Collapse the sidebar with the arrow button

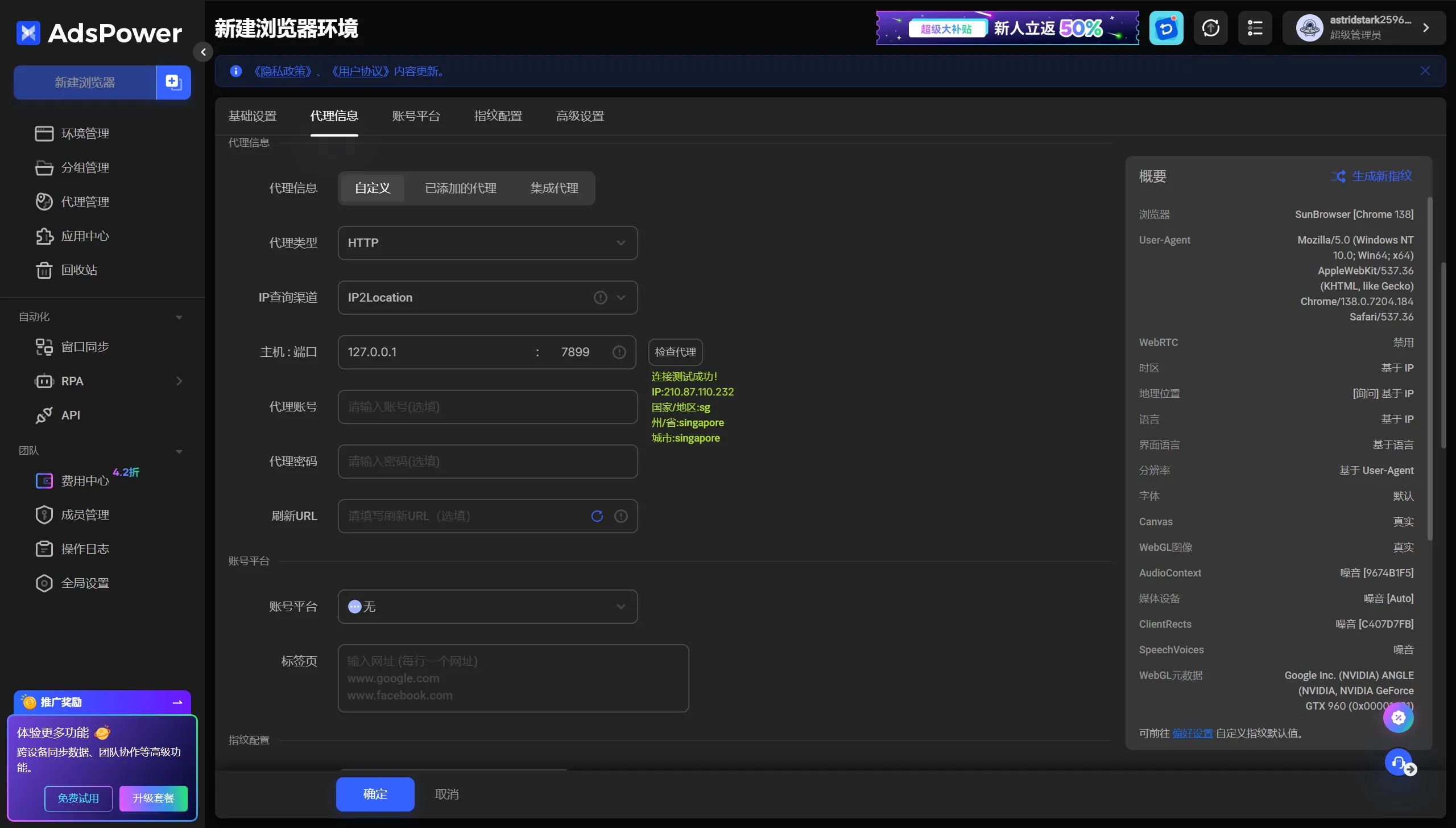(203, 52)
